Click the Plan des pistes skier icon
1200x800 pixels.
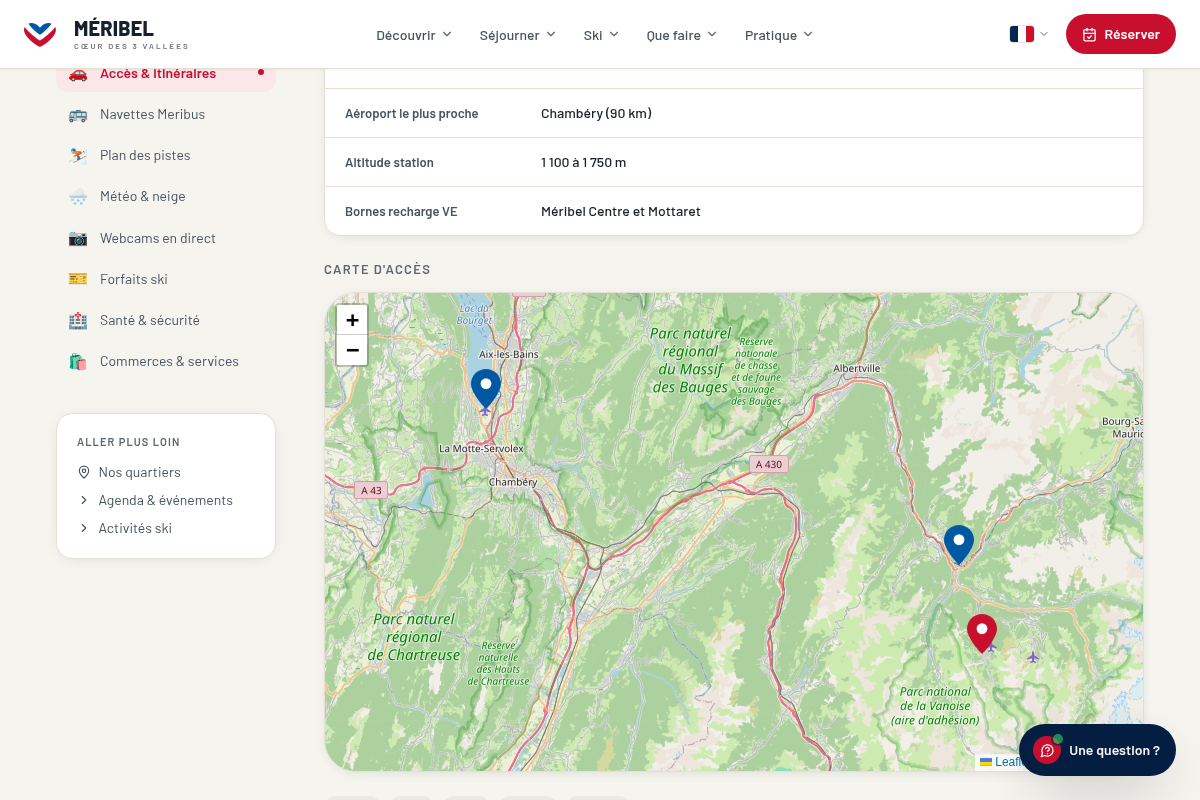tap(78, 156)
